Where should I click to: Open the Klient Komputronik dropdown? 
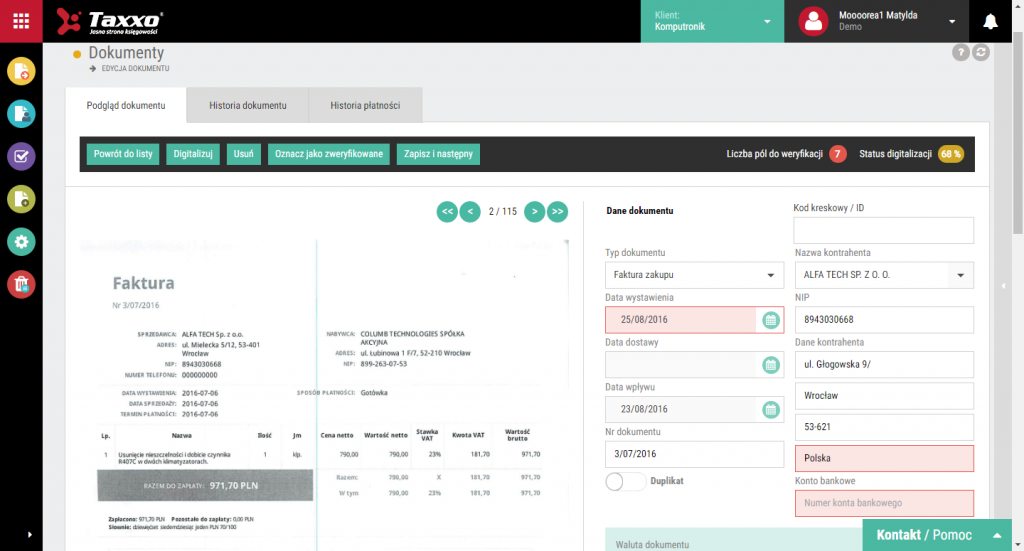[x=712, y=22]
